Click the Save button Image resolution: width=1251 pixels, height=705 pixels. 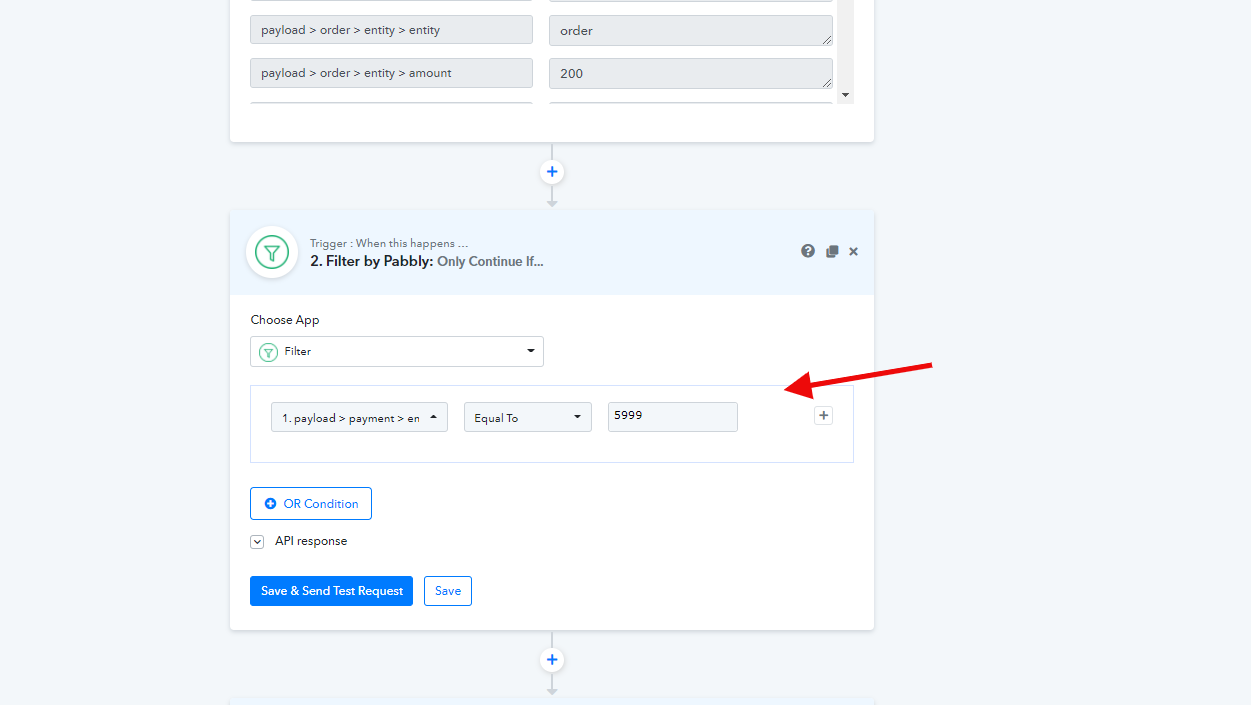(448, 591)
